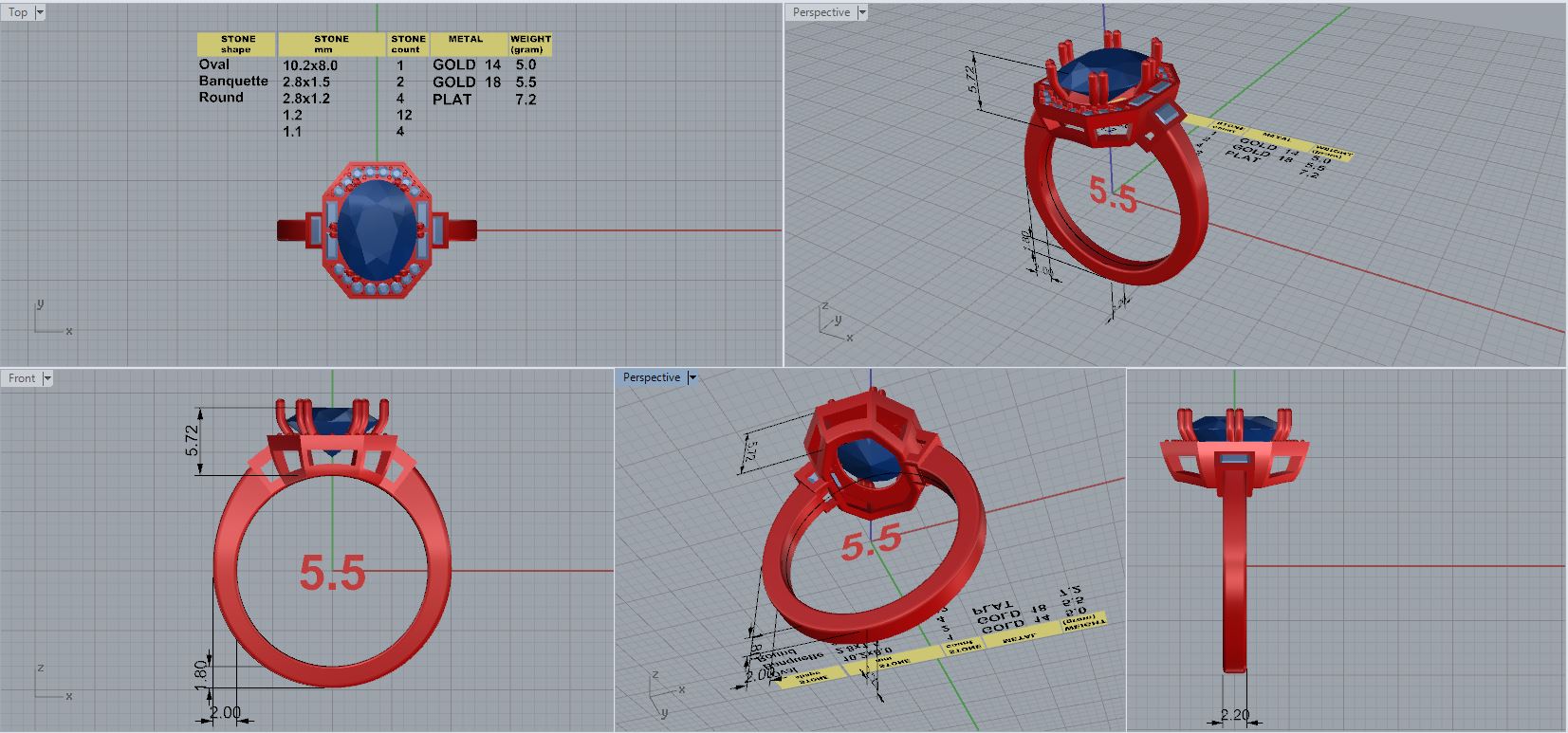Select the 2.20 dimension under the side-view shank
1568x733 pixels.
(1234, 715)
